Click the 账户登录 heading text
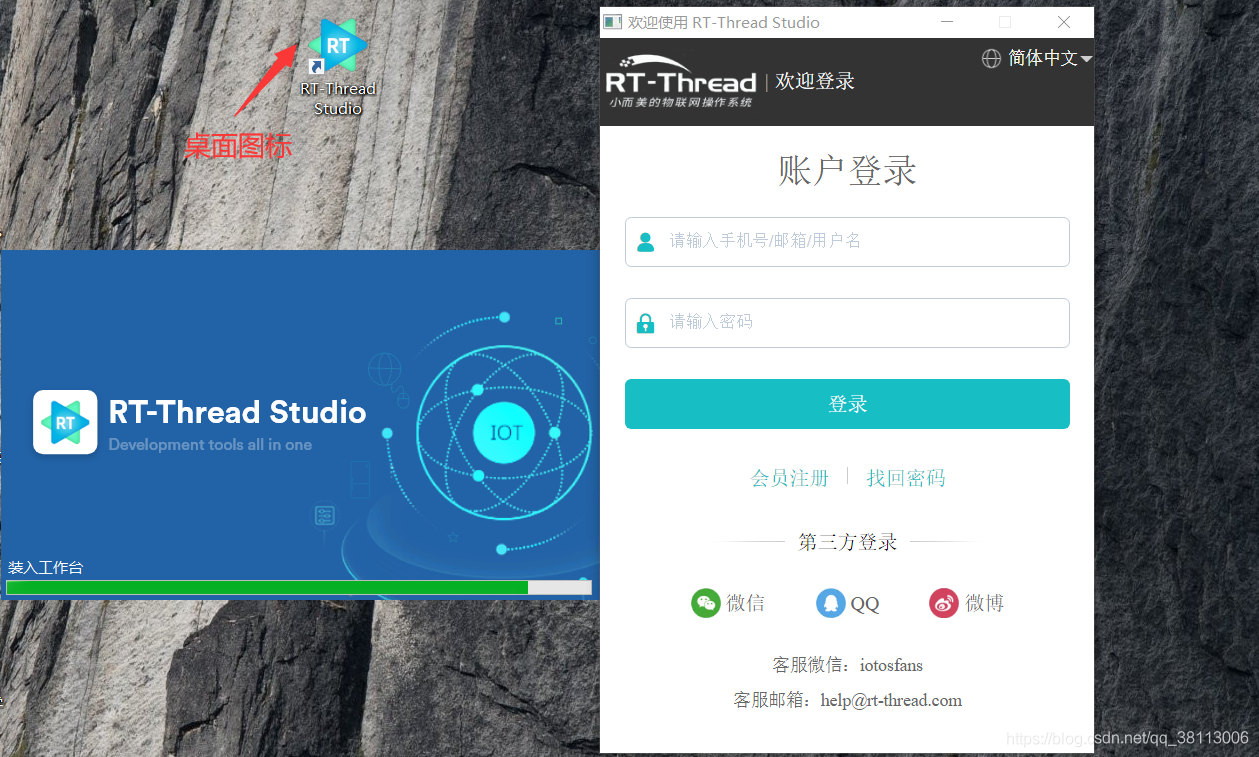 click(x=847, y=171)
